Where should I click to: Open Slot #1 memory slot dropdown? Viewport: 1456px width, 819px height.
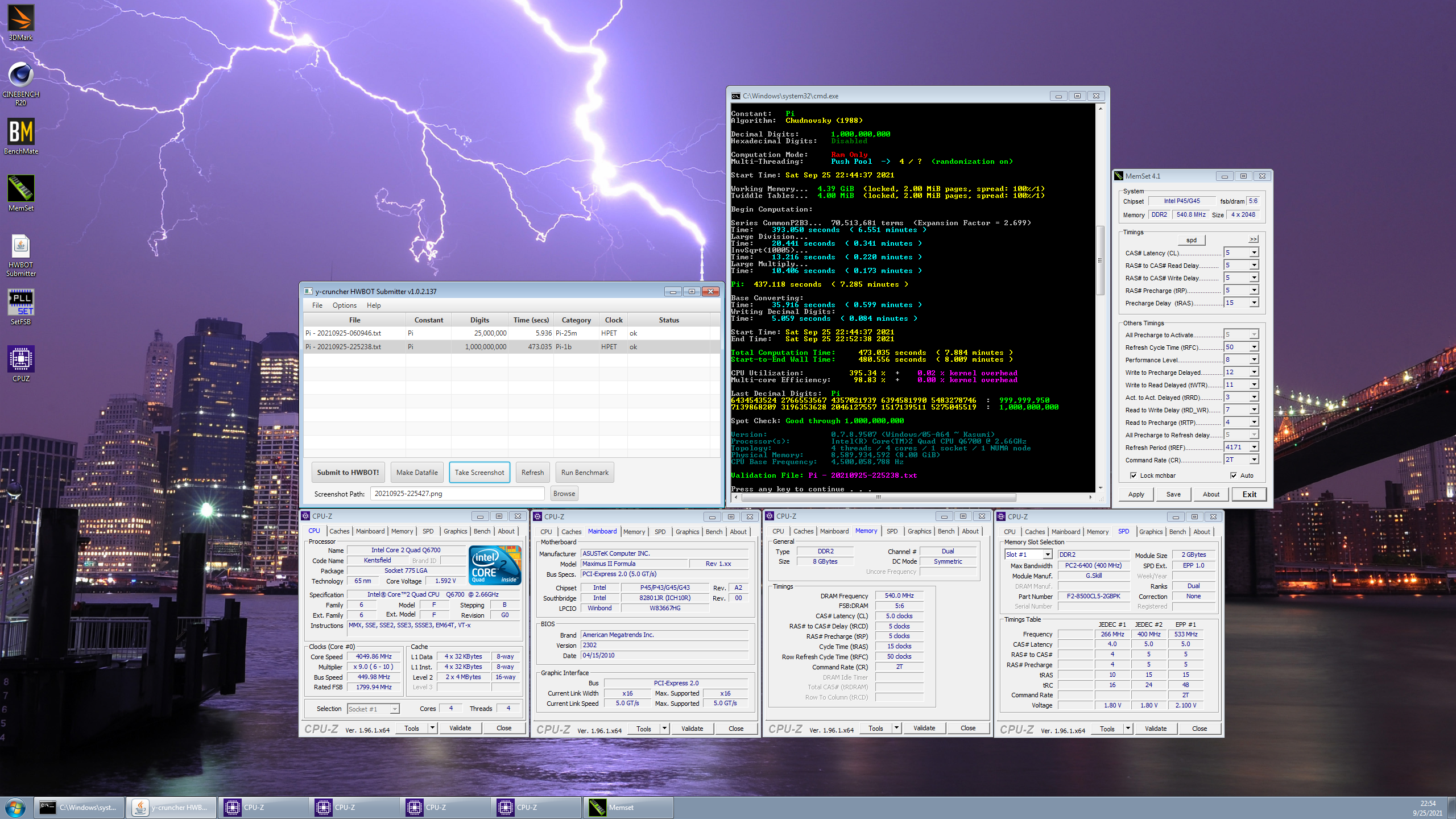pyautogui.click(x=1047, y=555)
